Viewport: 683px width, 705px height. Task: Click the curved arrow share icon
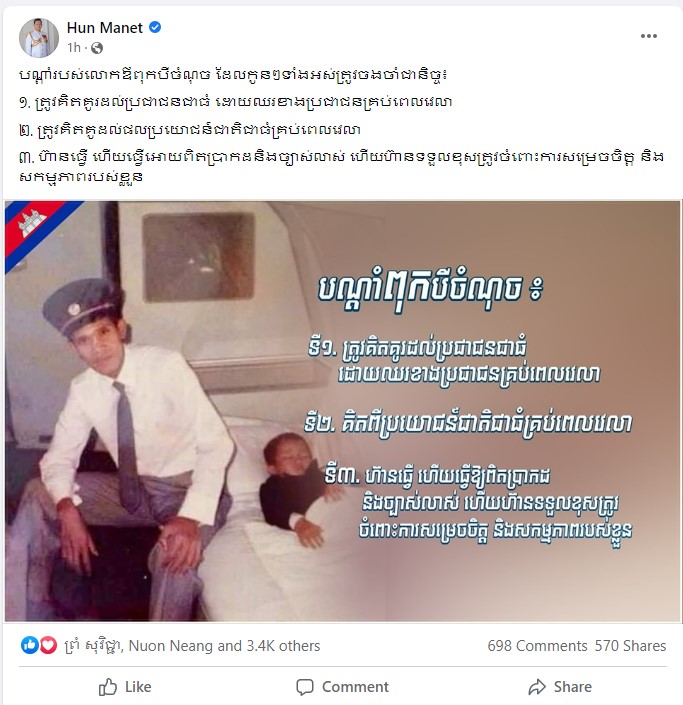pyautogui.click(x=537, y=687)
